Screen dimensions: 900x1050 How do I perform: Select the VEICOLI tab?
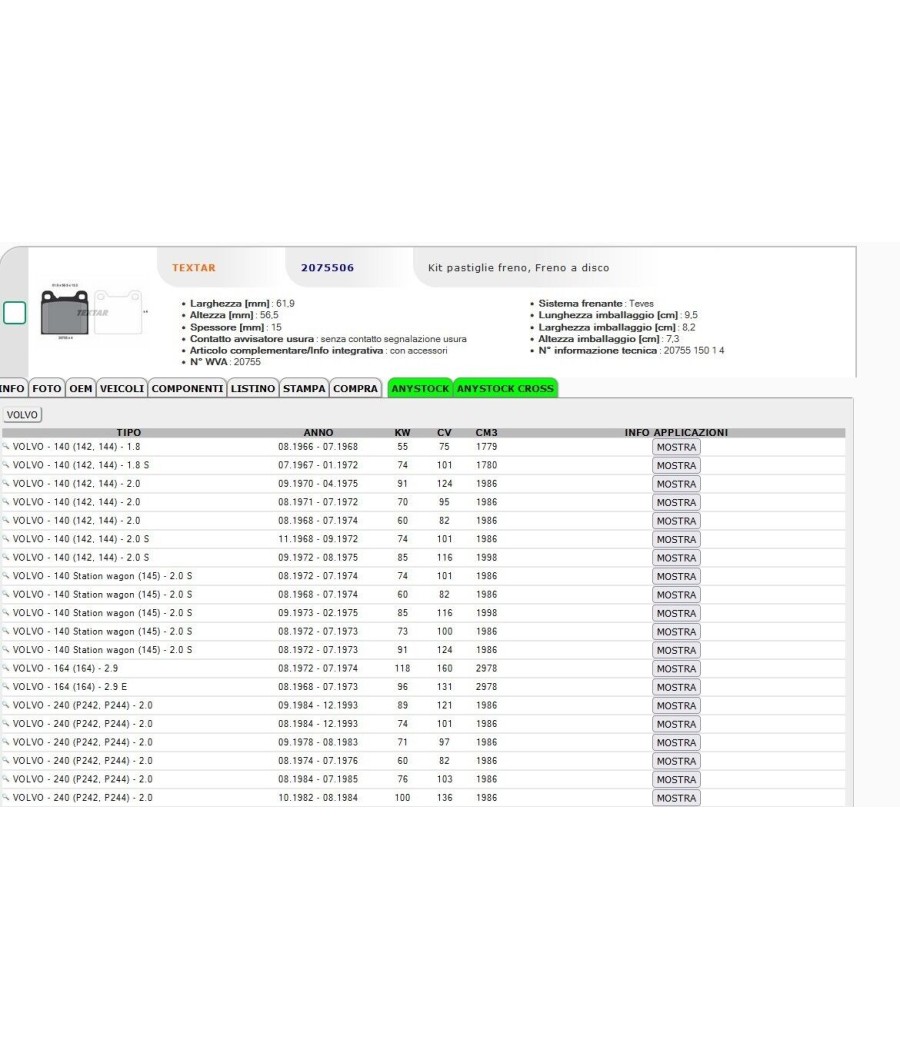click(x=122, y=388)
